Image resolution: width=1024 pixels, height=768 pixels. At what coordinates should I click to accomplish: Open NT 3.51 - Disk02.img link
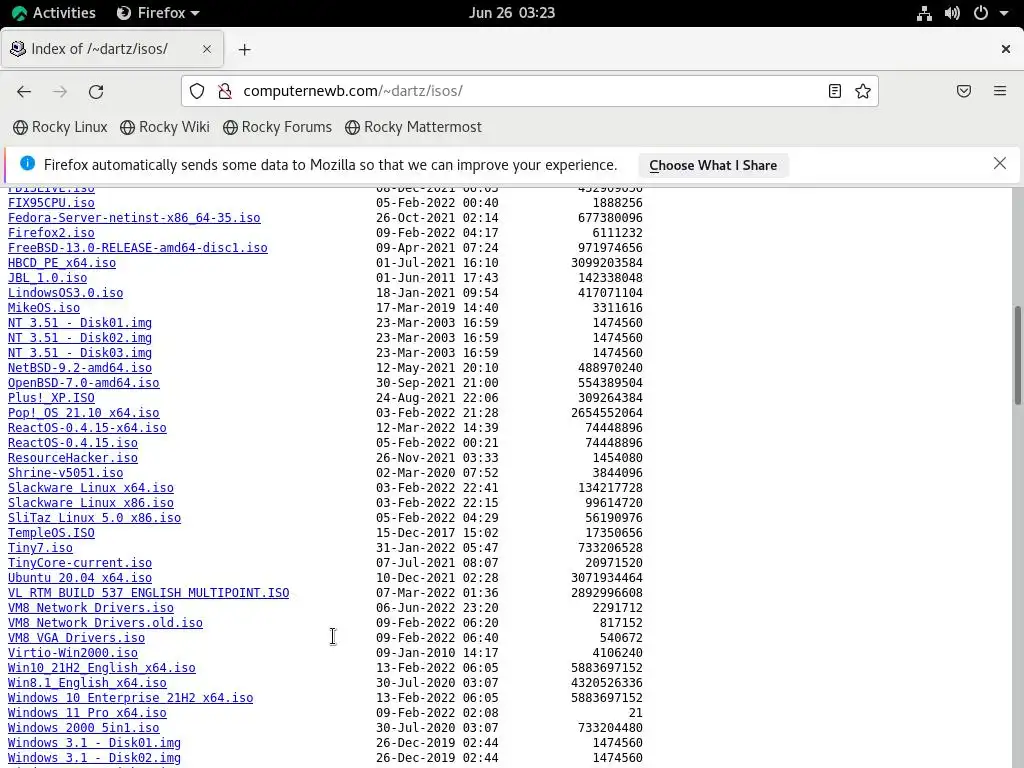point(80,338)
